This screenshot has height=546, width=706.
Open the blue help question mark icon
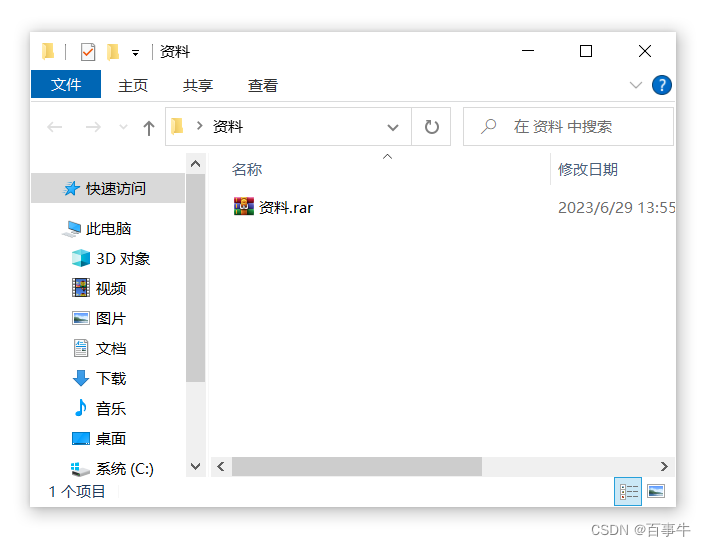point(661,85)
